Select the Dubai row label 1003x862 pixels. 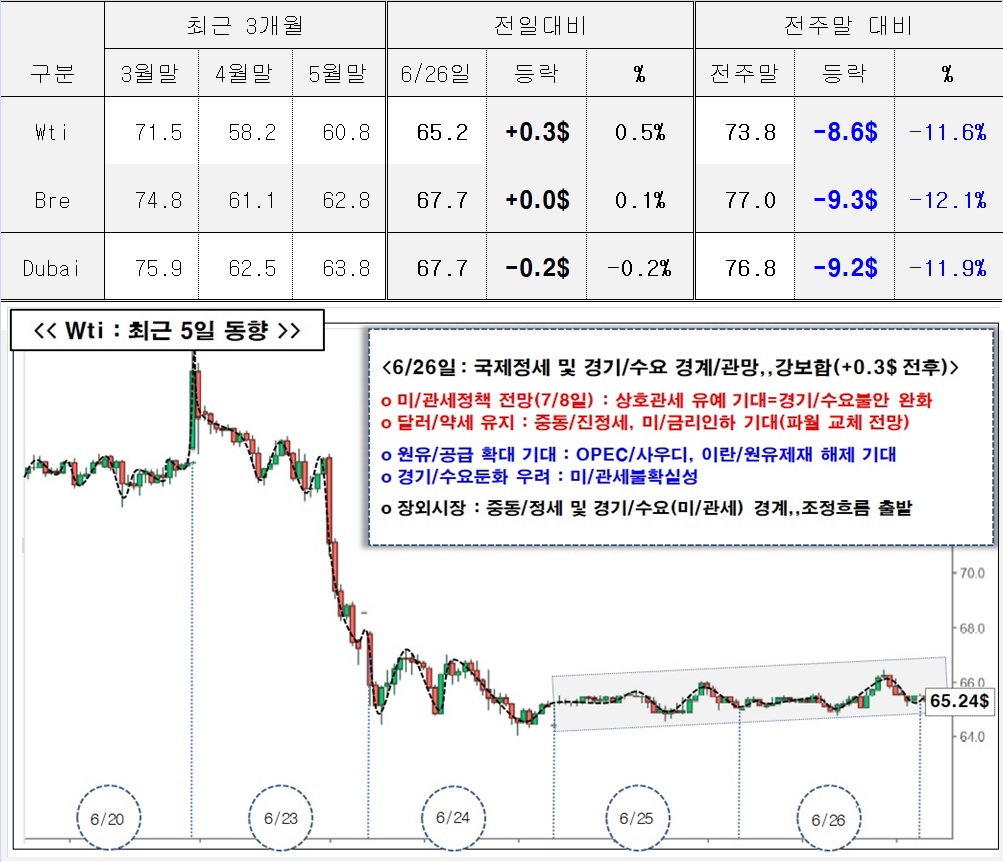51,268
